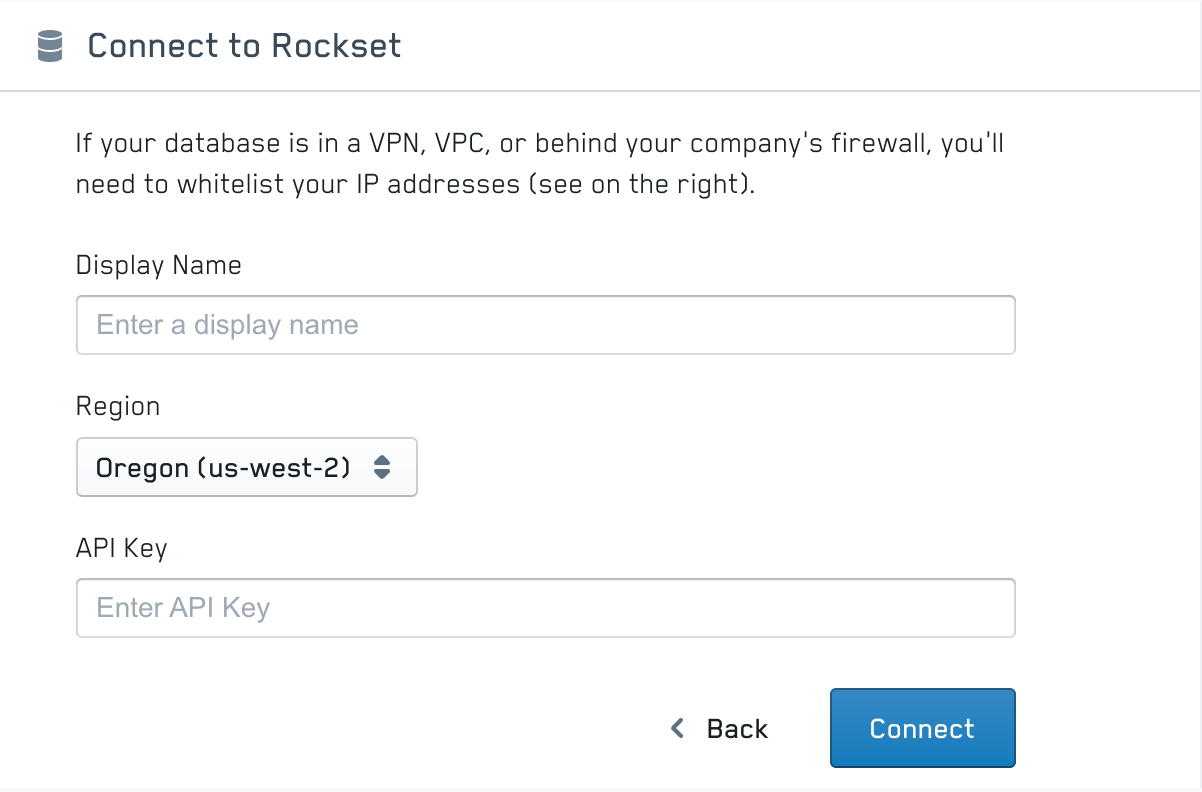Click the Back chevron arrow icon

tap(678, 728)
